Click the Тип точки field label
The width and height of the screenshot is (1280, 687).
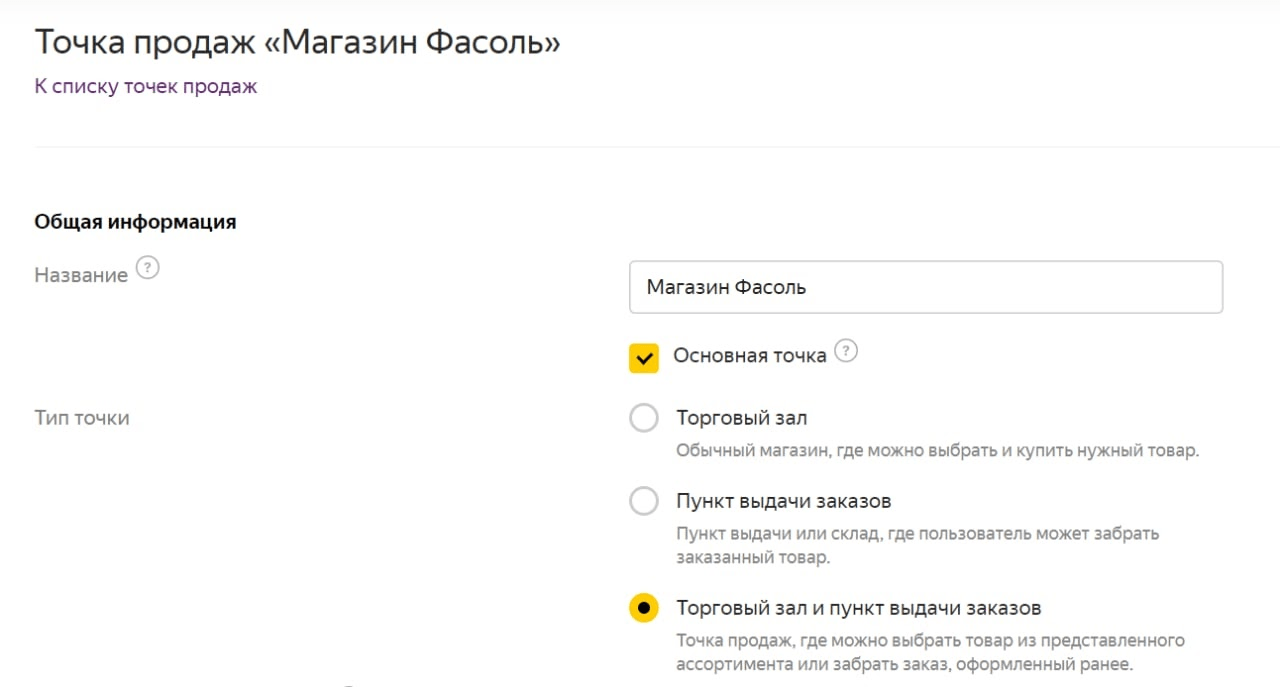coord(82,418)
